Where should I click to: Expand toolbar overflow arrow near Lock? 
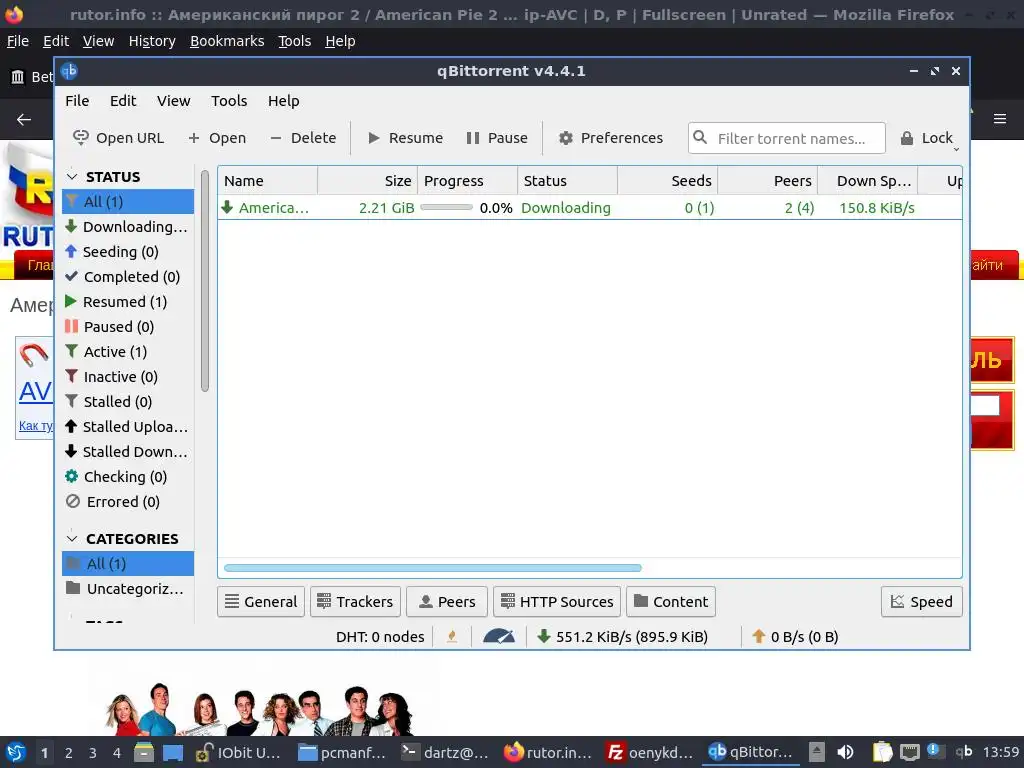956,150
